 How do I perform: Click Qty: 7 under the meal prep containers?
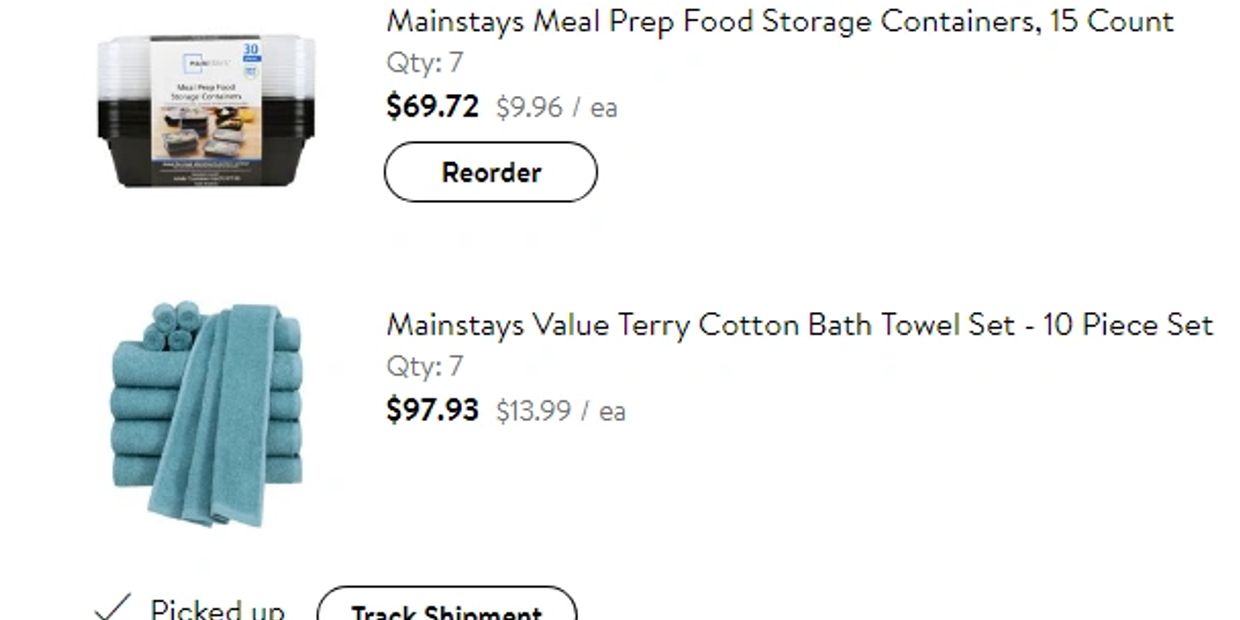click(425, 63)
